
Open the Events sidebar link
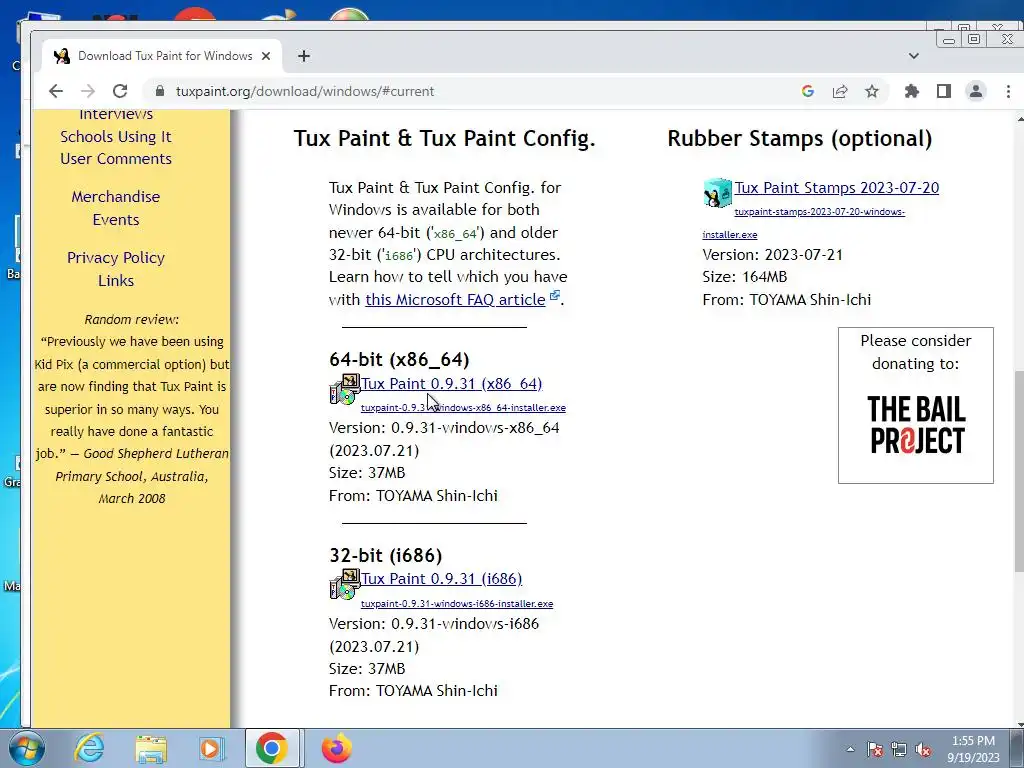(116, 219)
